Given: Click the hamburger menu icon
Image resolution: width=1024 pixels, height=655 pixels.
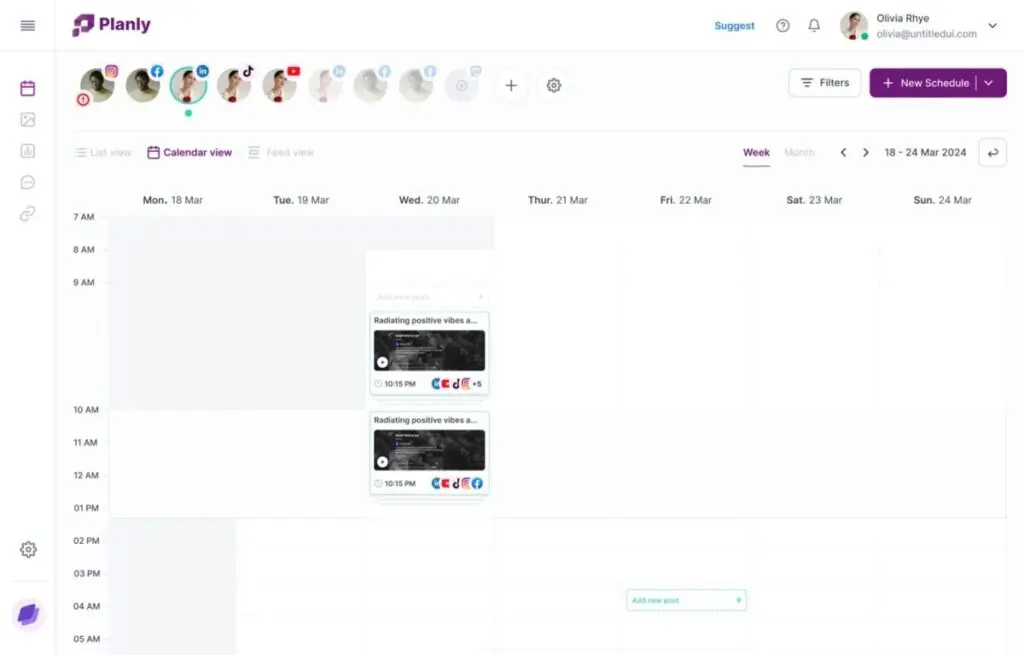Looking at the screenshot, I should (28, 26).
